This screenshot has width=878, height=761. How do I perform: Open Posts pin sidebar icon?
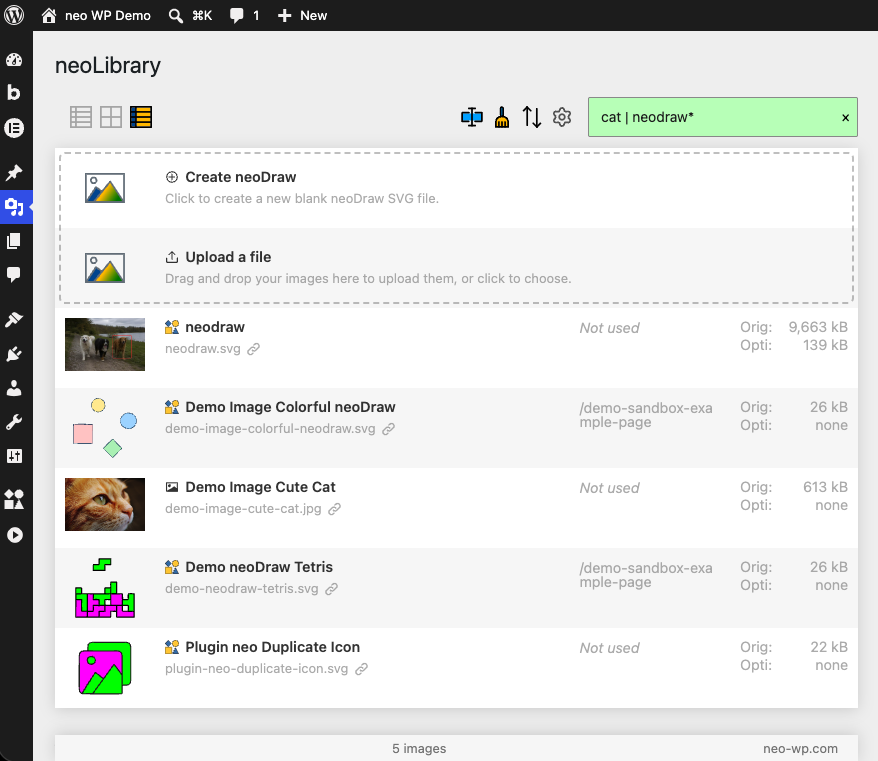(x=14, y=172)
